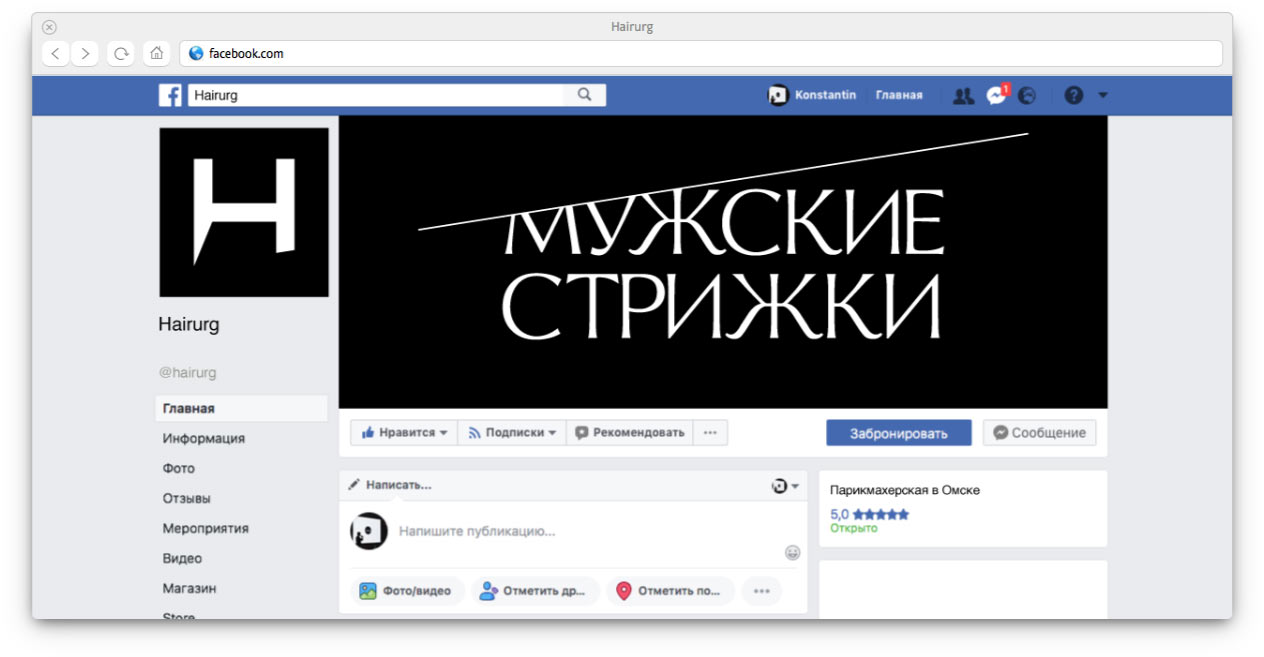This screenshot has height=657, width=1264.
Task: Open friend requests icon
Action: tap(963, 95)
